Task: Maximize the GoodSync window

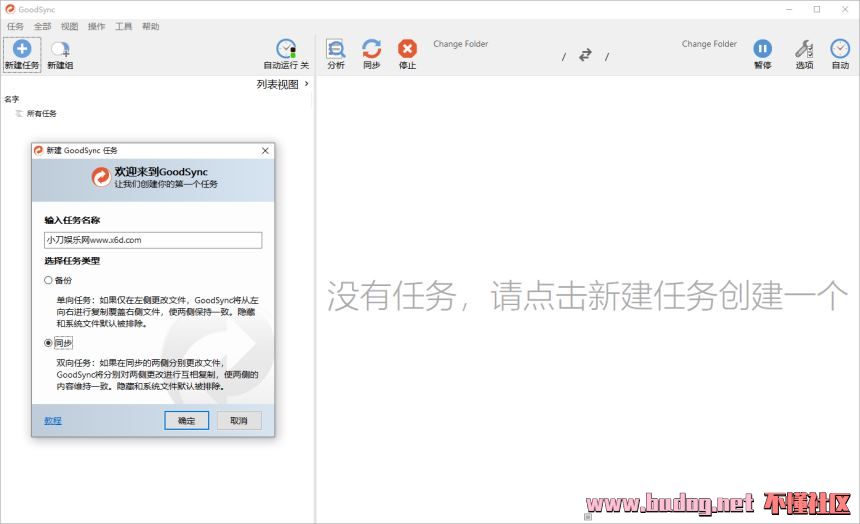Action: pyautogui.click(x=817, y=9)
